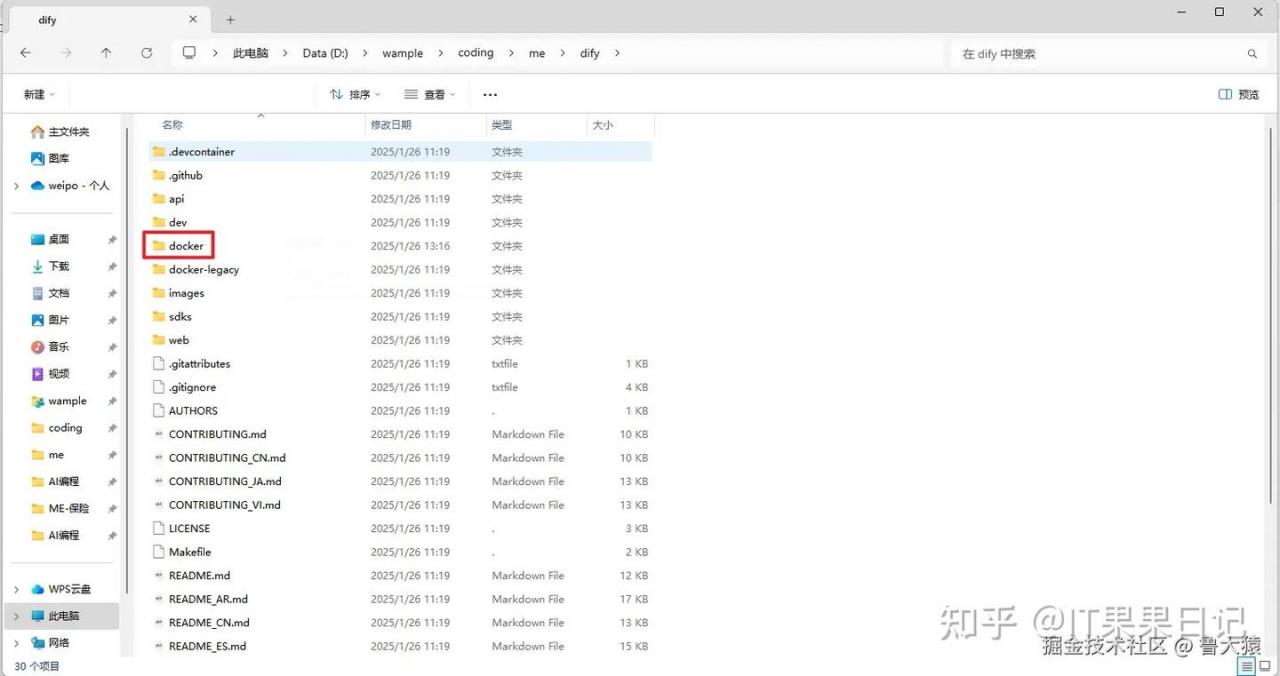Select the images folder icon

click(158, 293)
